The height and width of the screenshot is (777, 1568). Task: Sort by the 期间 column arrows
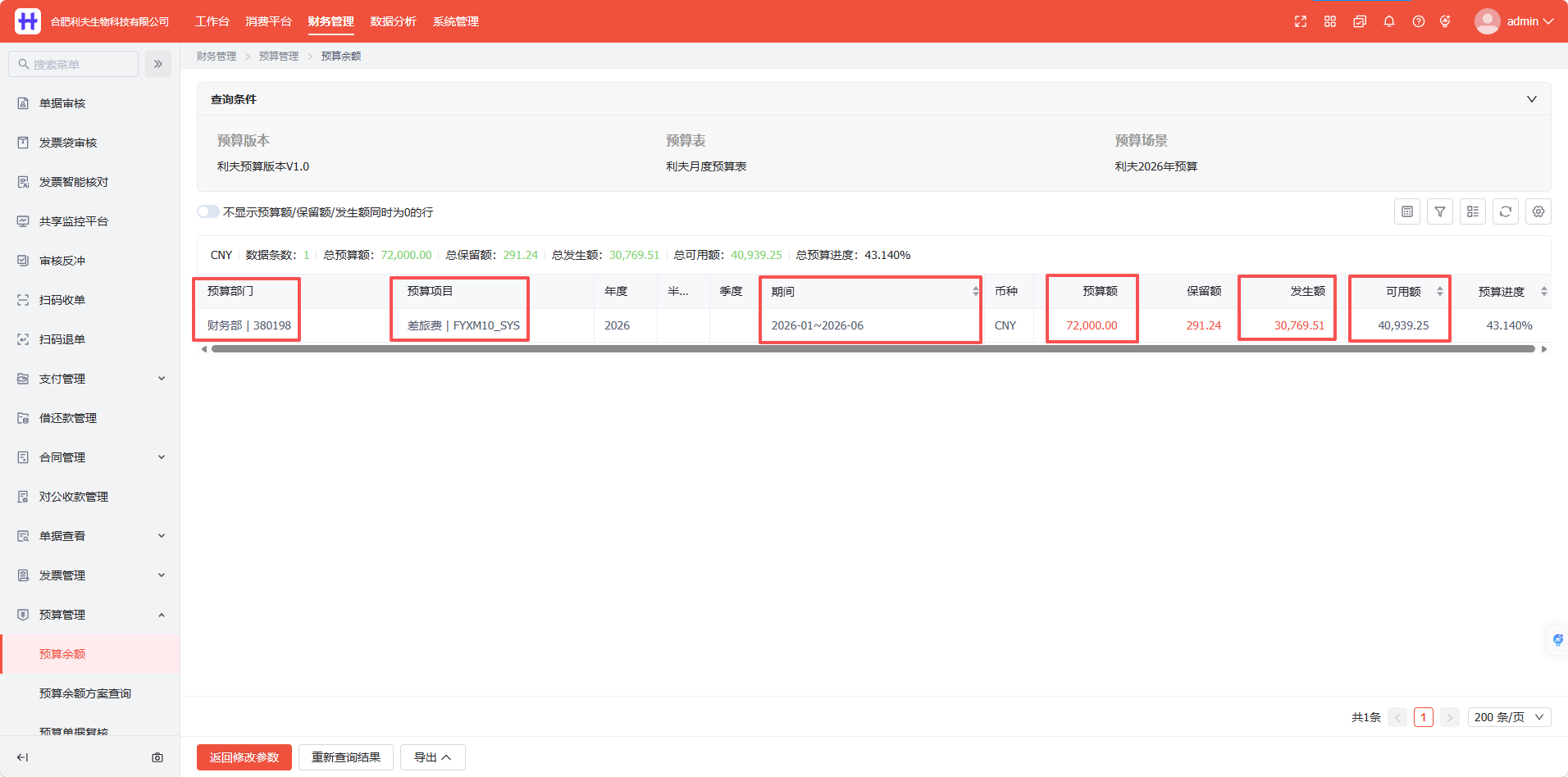pos(975,292)
